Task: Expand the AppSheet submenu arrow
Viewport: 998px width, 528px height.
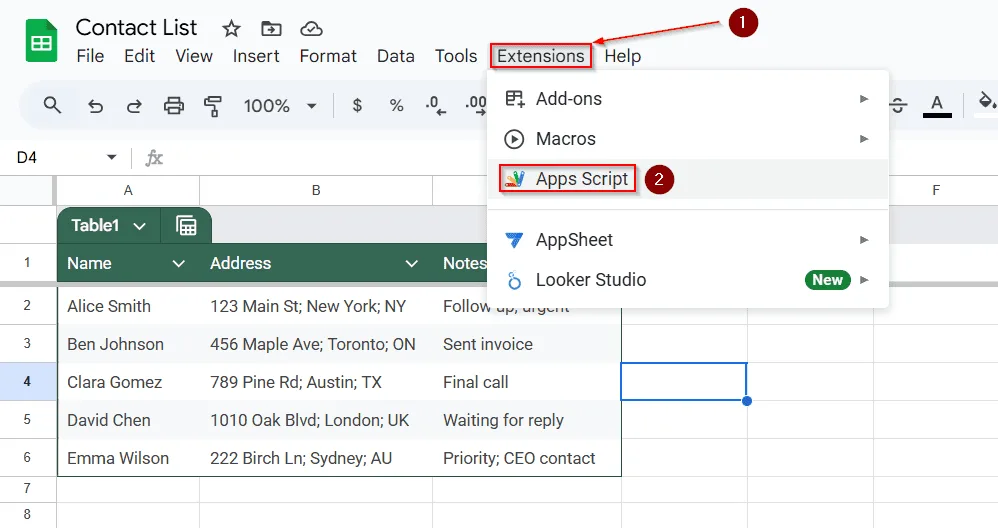Action: coord(864,240)
